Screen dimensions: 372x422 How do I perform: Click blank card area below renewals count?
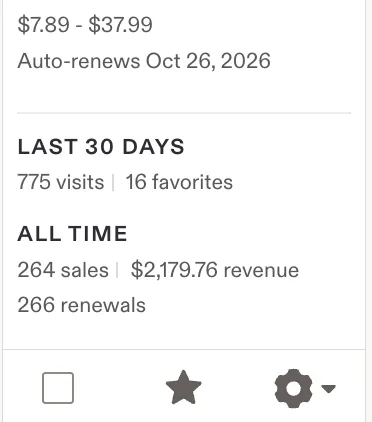pos(184,332)
